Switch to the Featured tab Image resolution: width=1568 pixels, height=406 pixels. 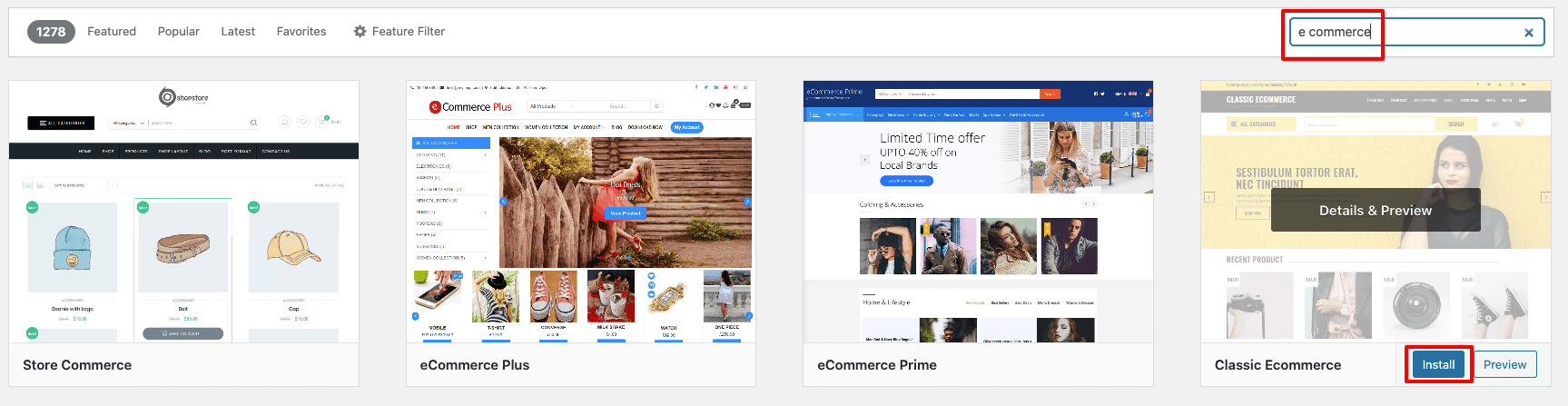[112, 31]
